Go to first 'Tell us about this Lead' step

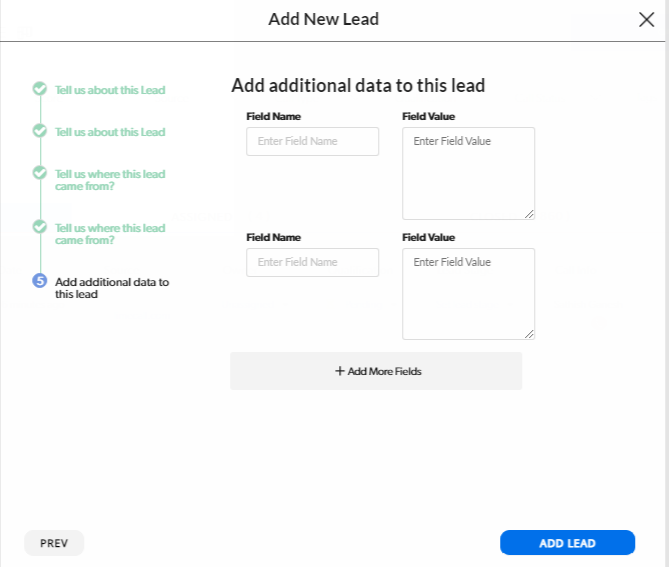110,90
